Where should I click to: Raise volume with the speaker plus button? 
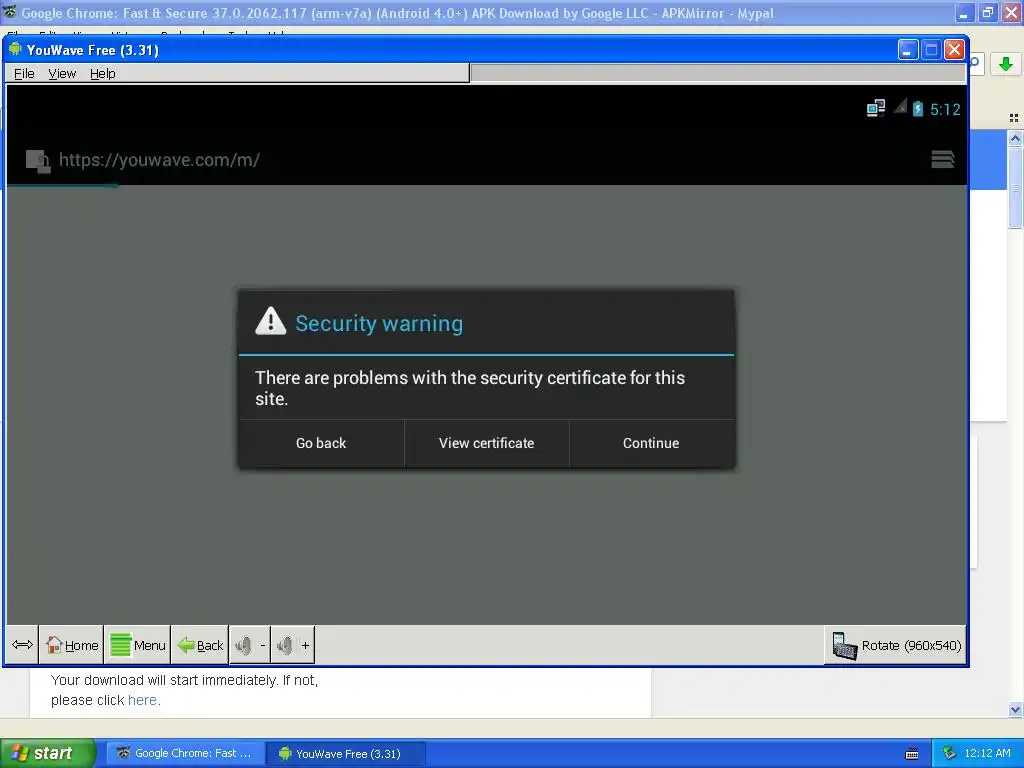[293, 645]
